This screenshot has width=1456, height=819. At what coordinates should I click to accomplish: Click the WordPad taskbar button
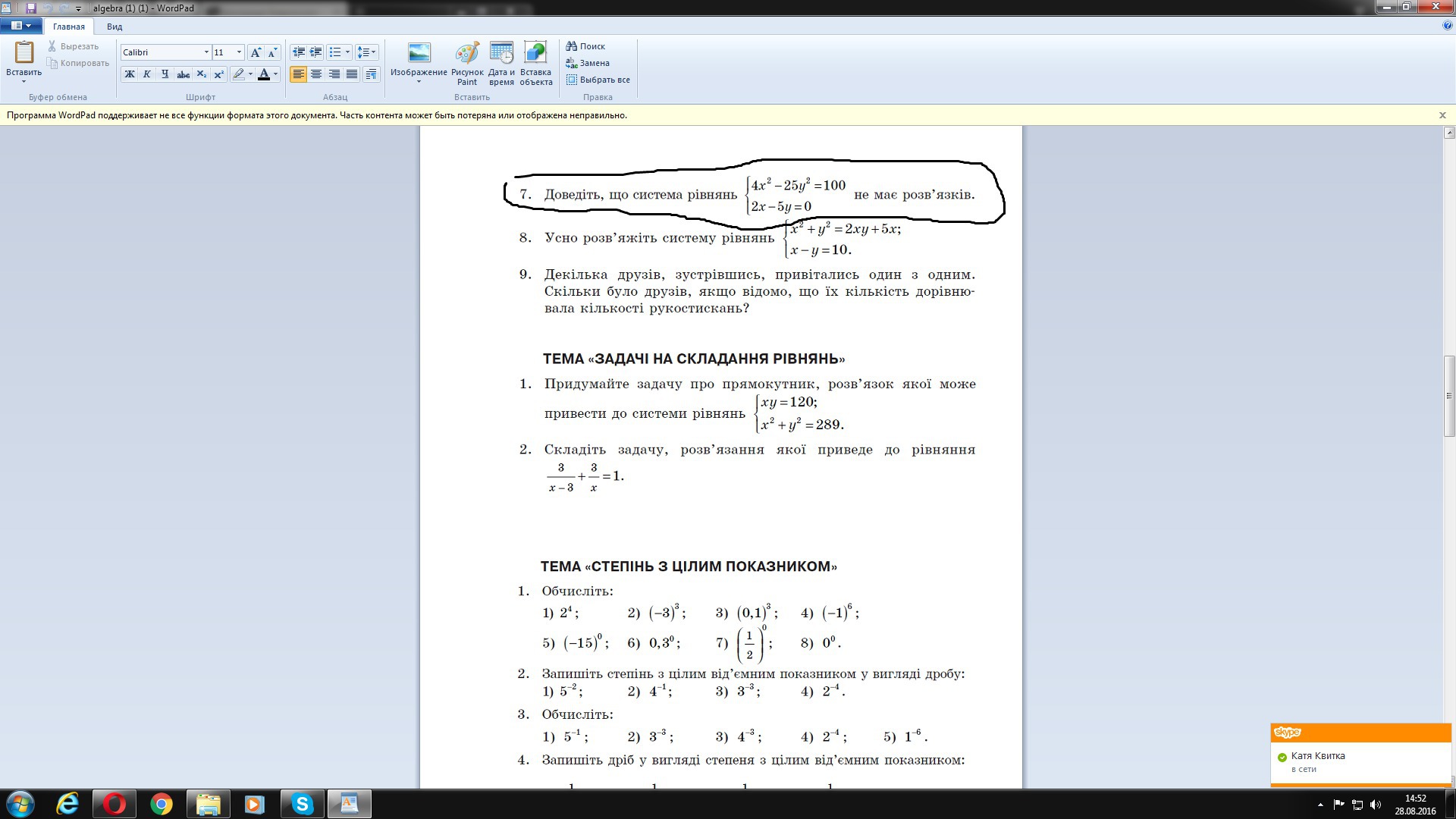tap(349, 804)
